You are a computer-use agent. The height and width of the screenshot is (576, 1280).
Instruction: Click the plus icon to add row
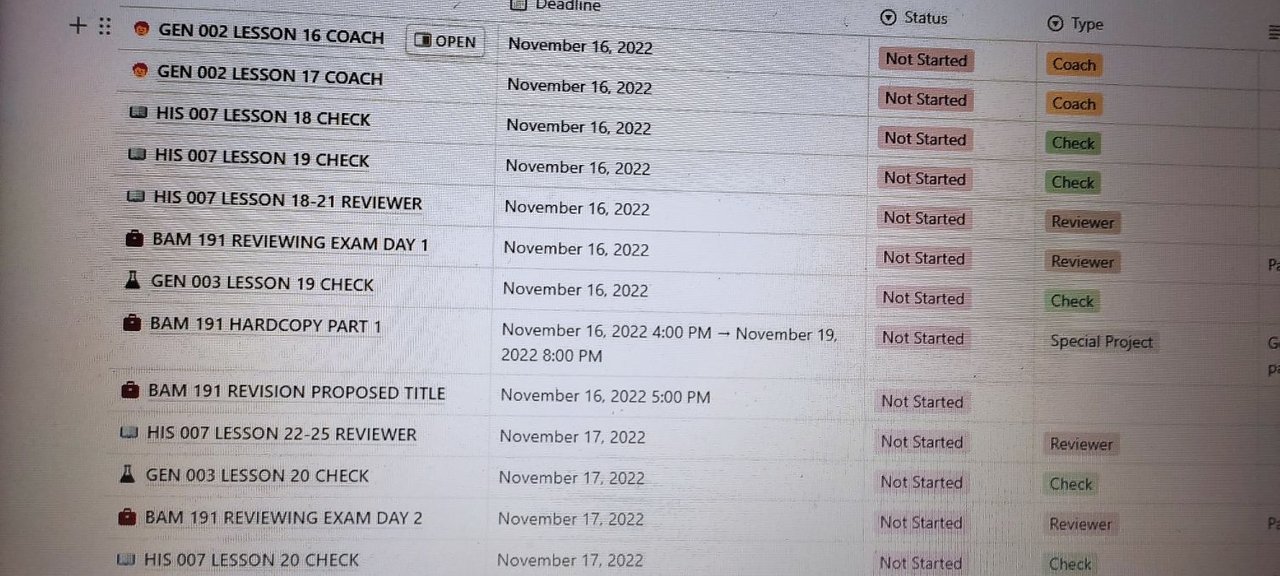coord(78,26)
